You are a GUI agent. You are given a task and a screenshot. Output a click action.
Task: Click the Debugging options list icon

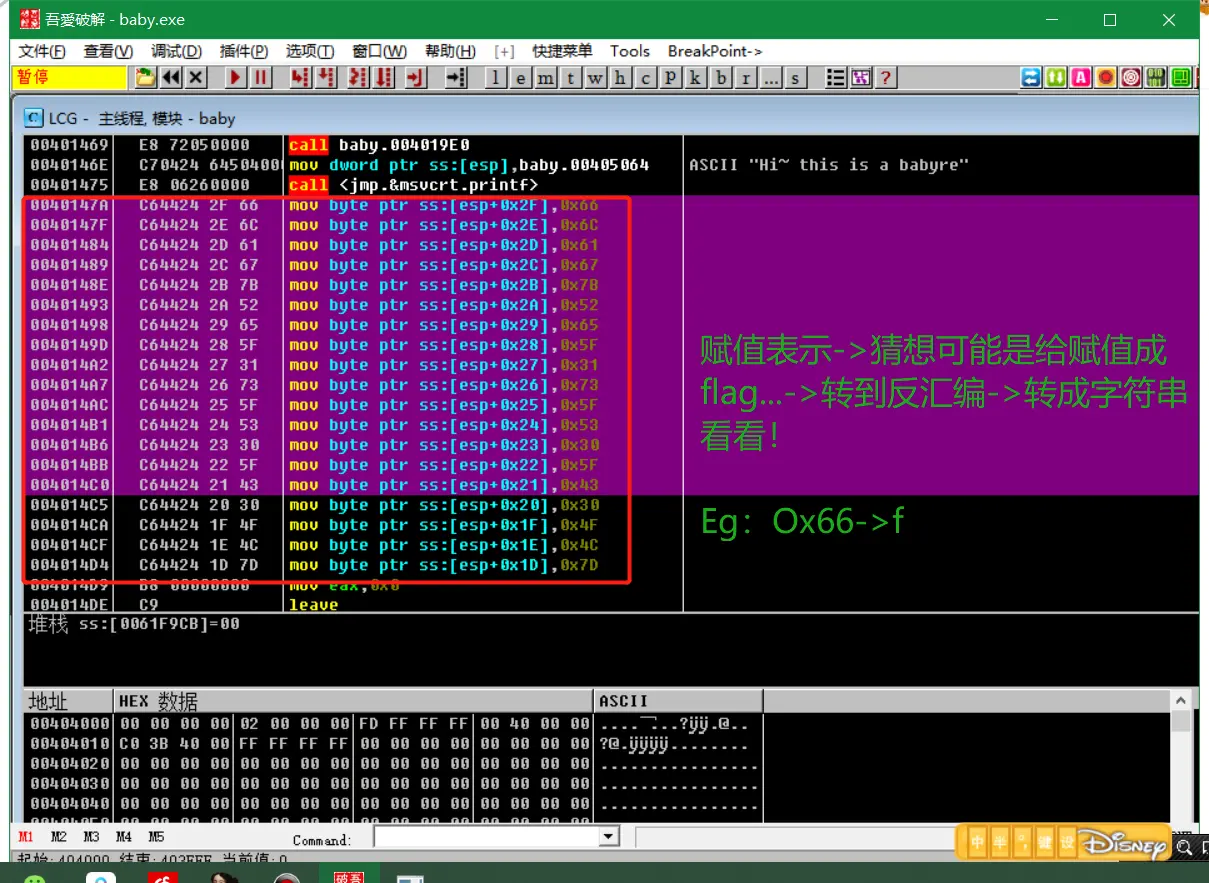point(836,78)
